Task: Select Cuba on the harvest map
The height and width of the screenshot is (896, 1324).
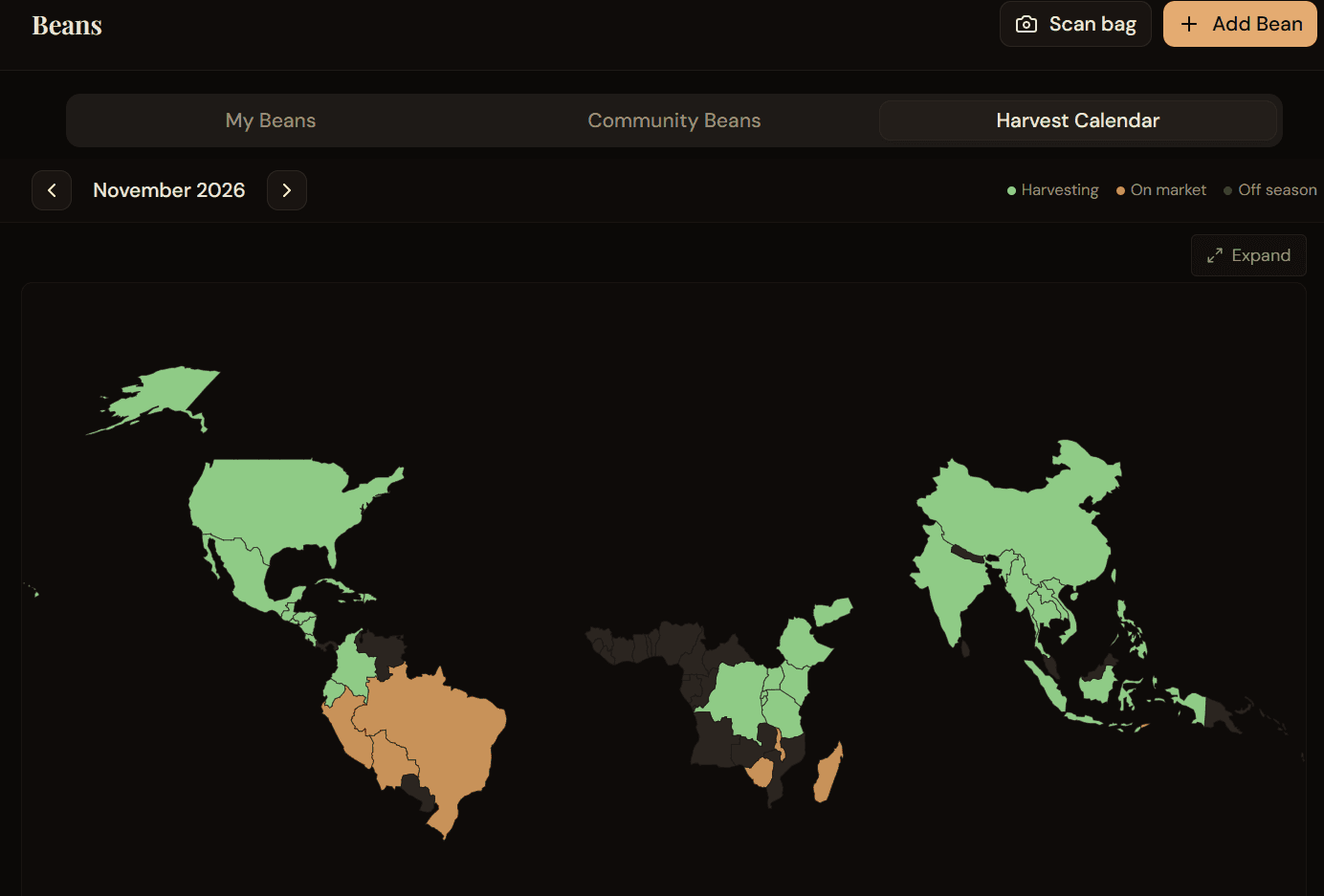Action: (x=336, y=584)
